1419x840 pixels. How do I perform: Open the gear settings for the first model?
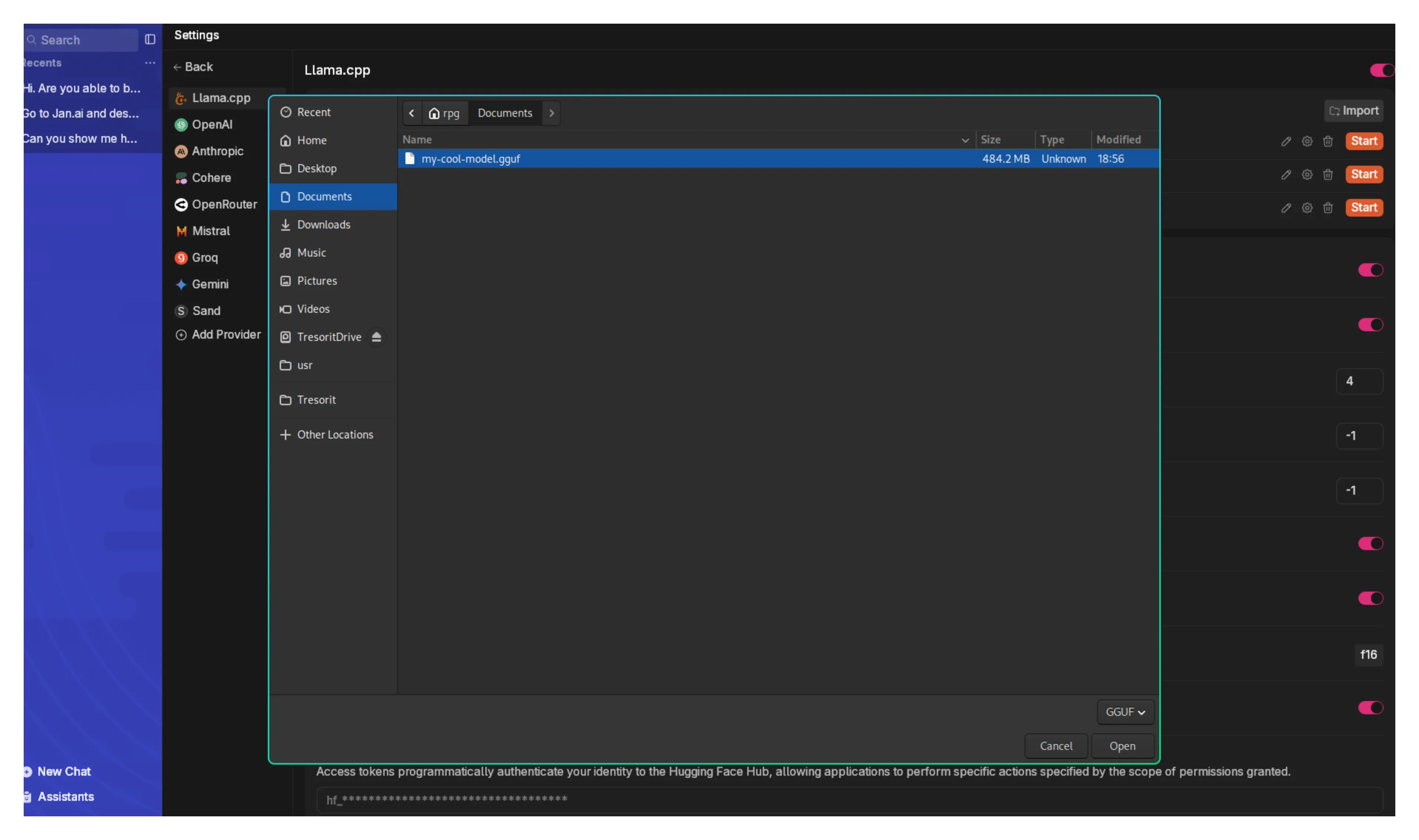tap(1307, 141)
